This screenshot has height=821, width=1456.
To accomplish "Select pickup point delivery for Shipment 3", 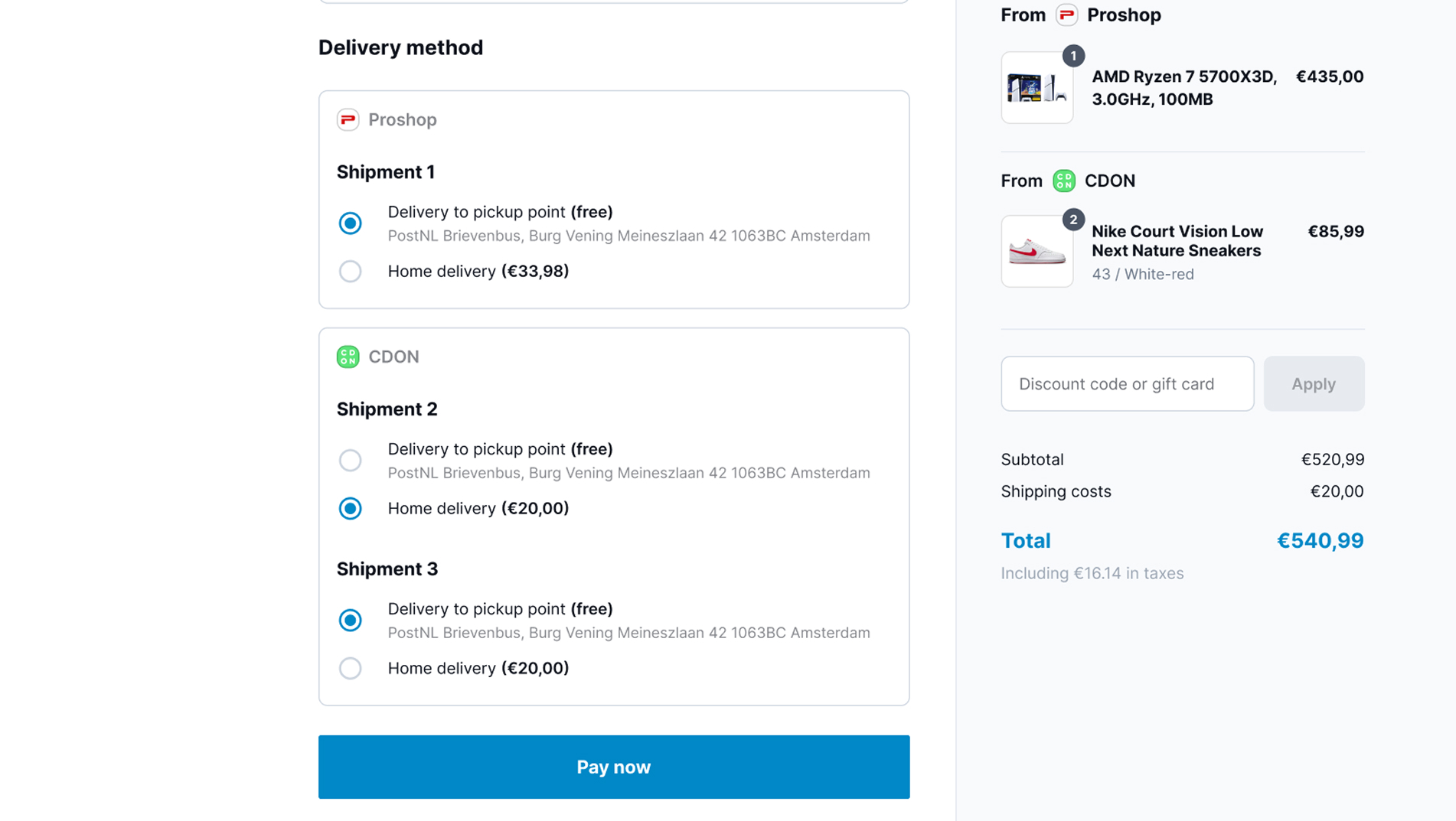I will (x=351, y=620).
